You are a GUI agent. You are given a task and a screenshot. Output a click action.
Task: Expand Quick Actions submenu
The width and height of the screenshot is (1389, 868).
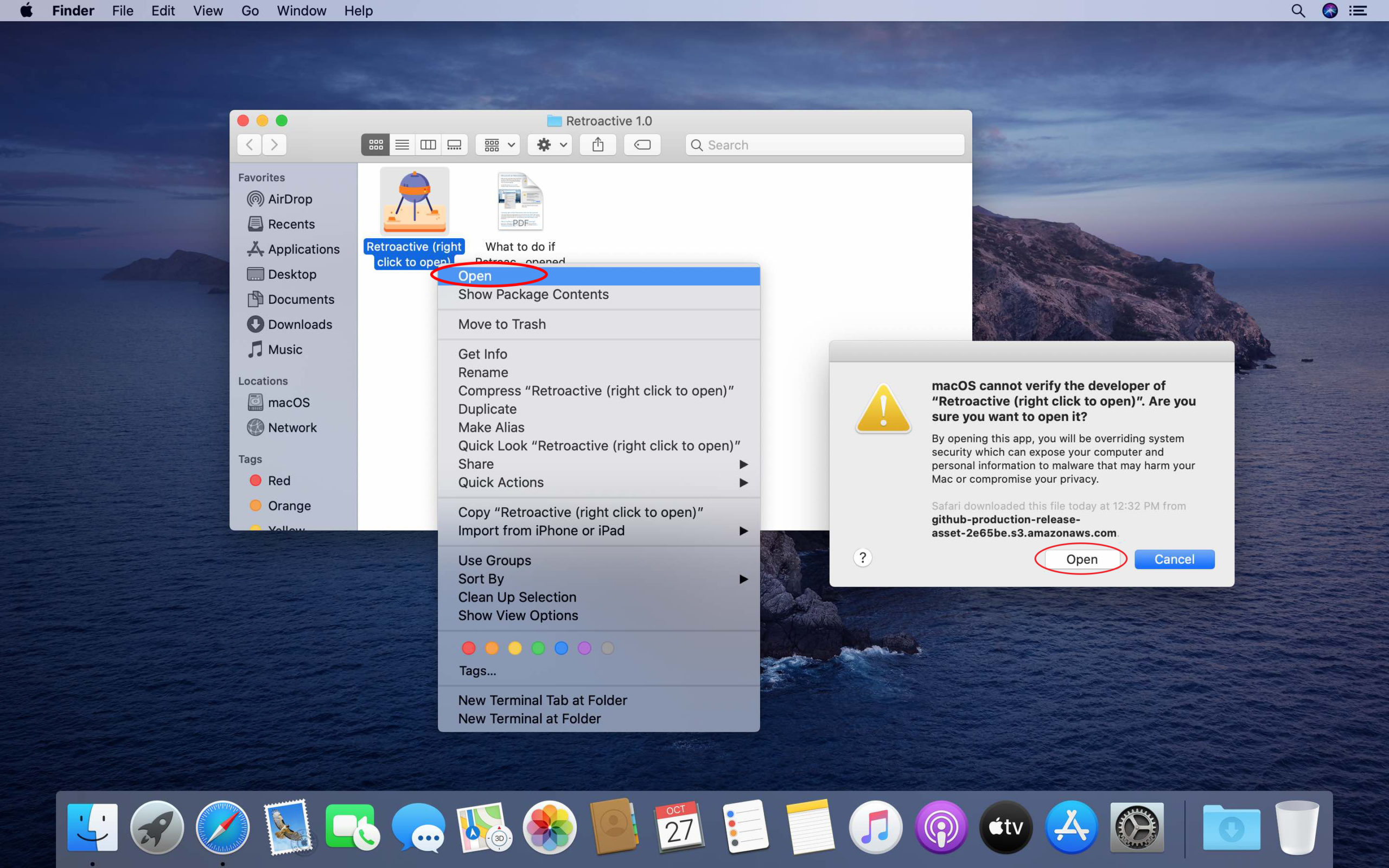pos(598,482)
